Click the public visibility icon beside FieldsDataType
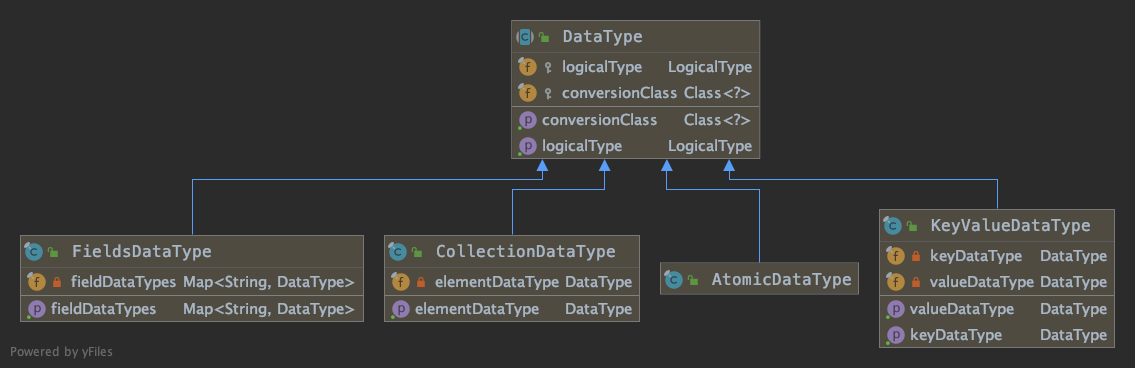This screenshot has height=368, width=1135. (53, 252)
